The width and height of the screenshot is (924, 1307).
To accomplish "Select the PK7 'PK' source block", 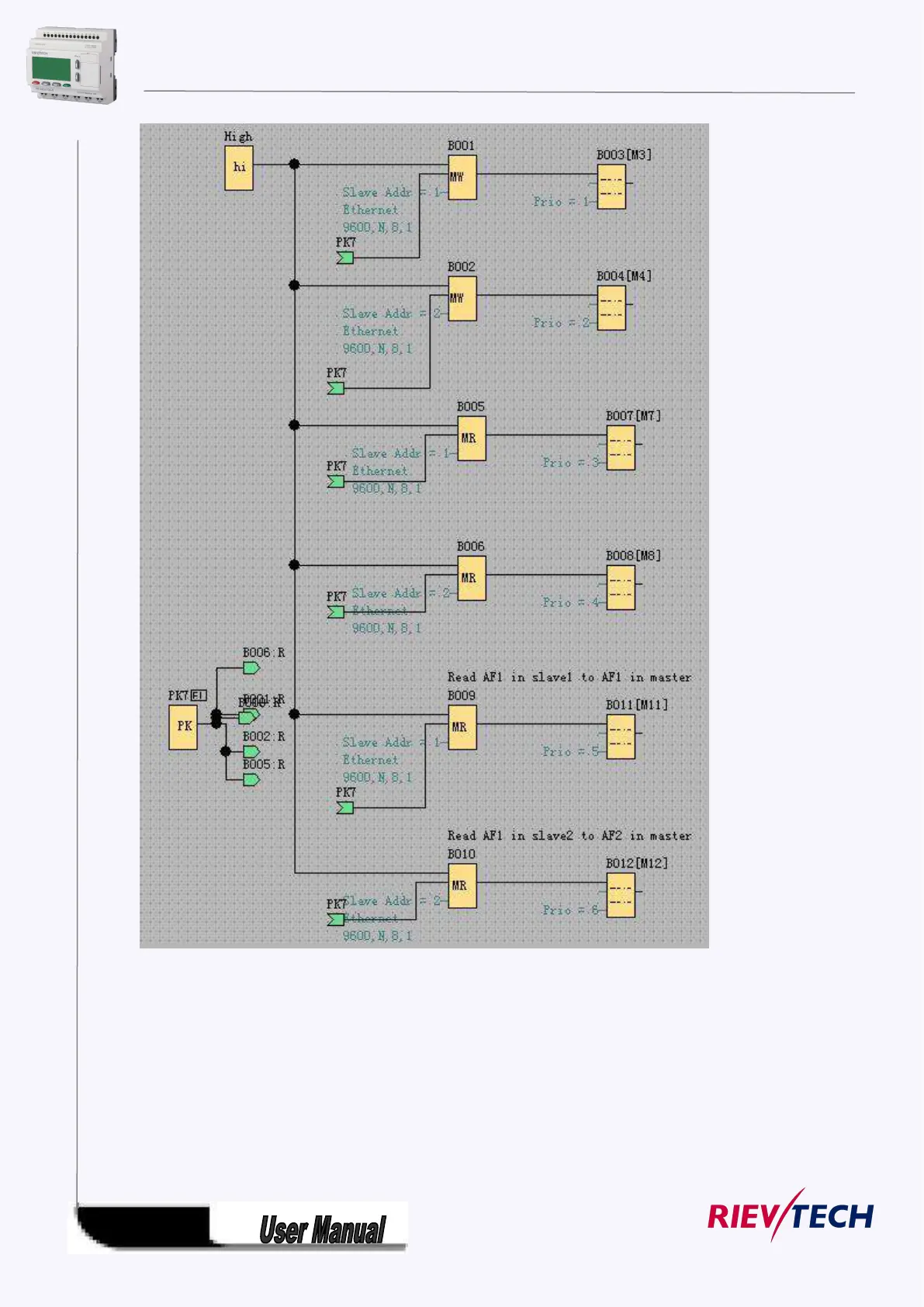I will pos(183,727).
